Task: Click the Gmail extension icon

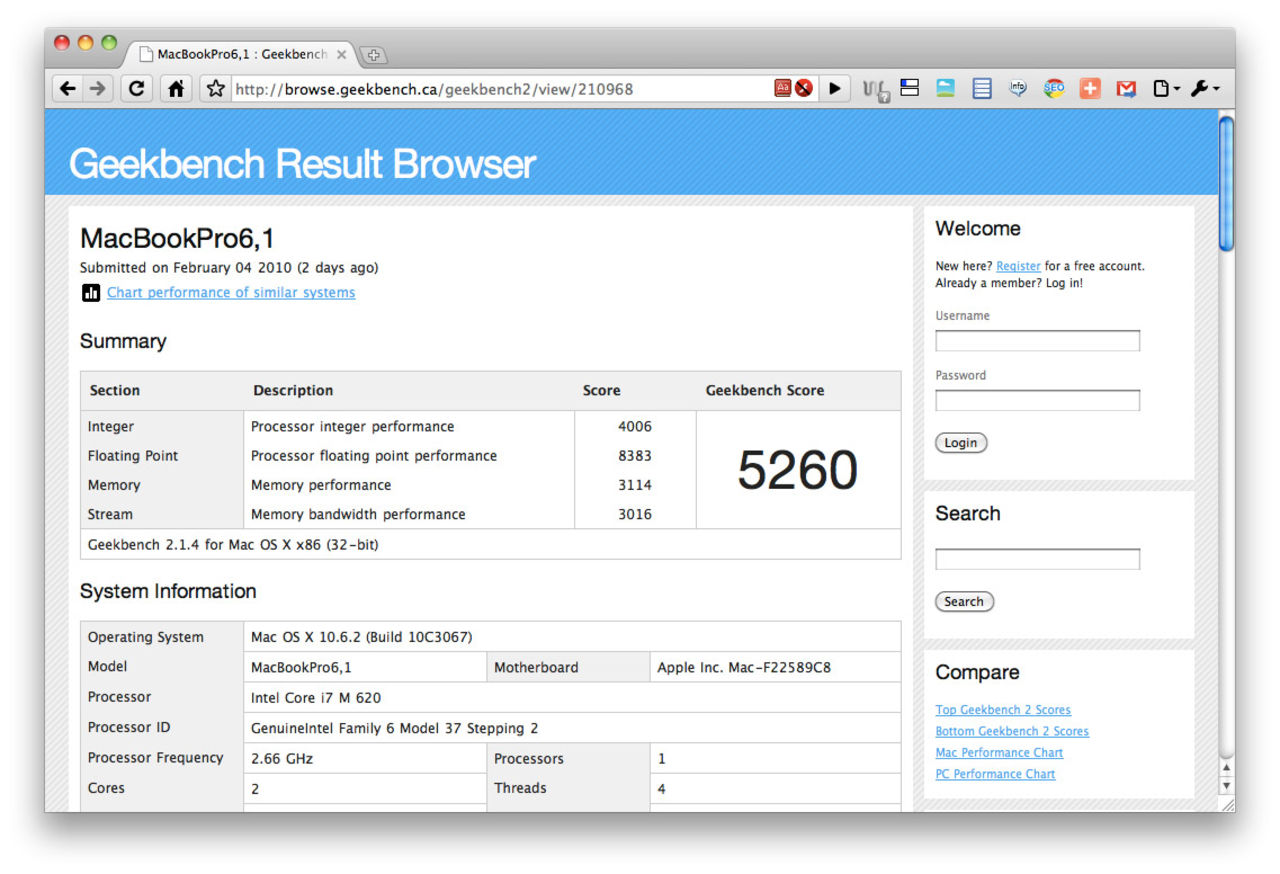Action: 1126,89
